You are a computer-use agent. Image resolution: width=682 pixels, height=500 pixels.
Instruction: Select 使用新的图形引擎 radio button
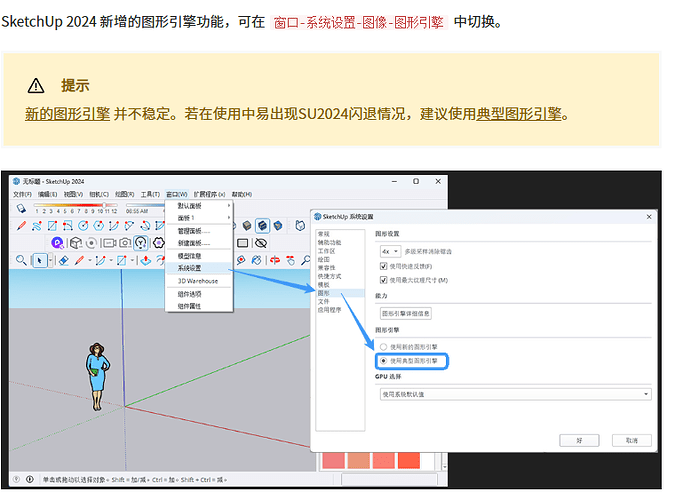(383, 347)
